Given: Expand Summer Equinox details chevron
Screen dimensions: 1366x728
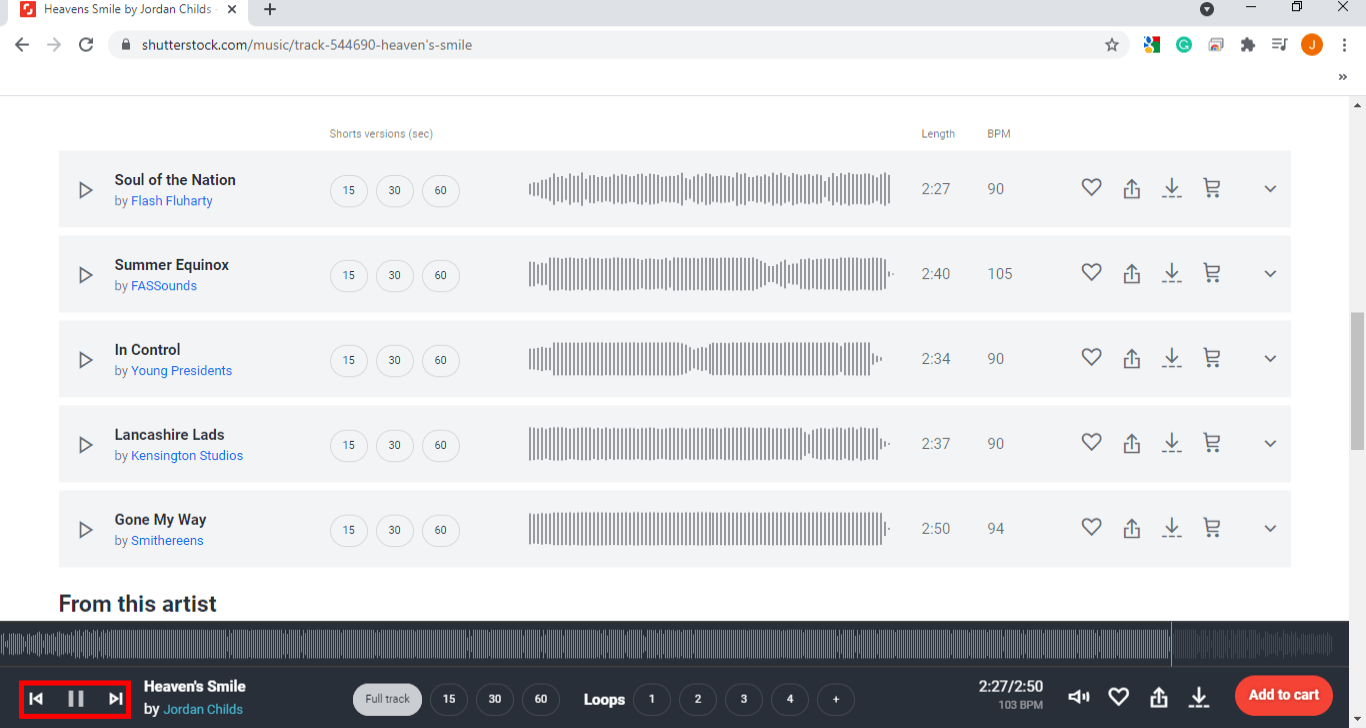Looking at the screenshot, I should point(1270,274).
